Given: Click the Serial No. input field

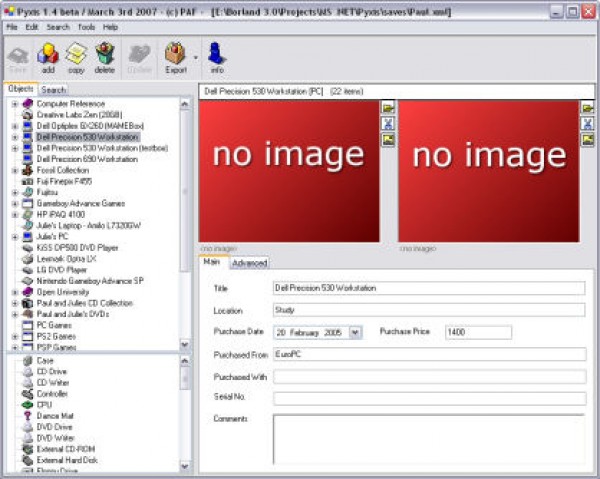Looking at the screenshot, I should tap(429, 399).
